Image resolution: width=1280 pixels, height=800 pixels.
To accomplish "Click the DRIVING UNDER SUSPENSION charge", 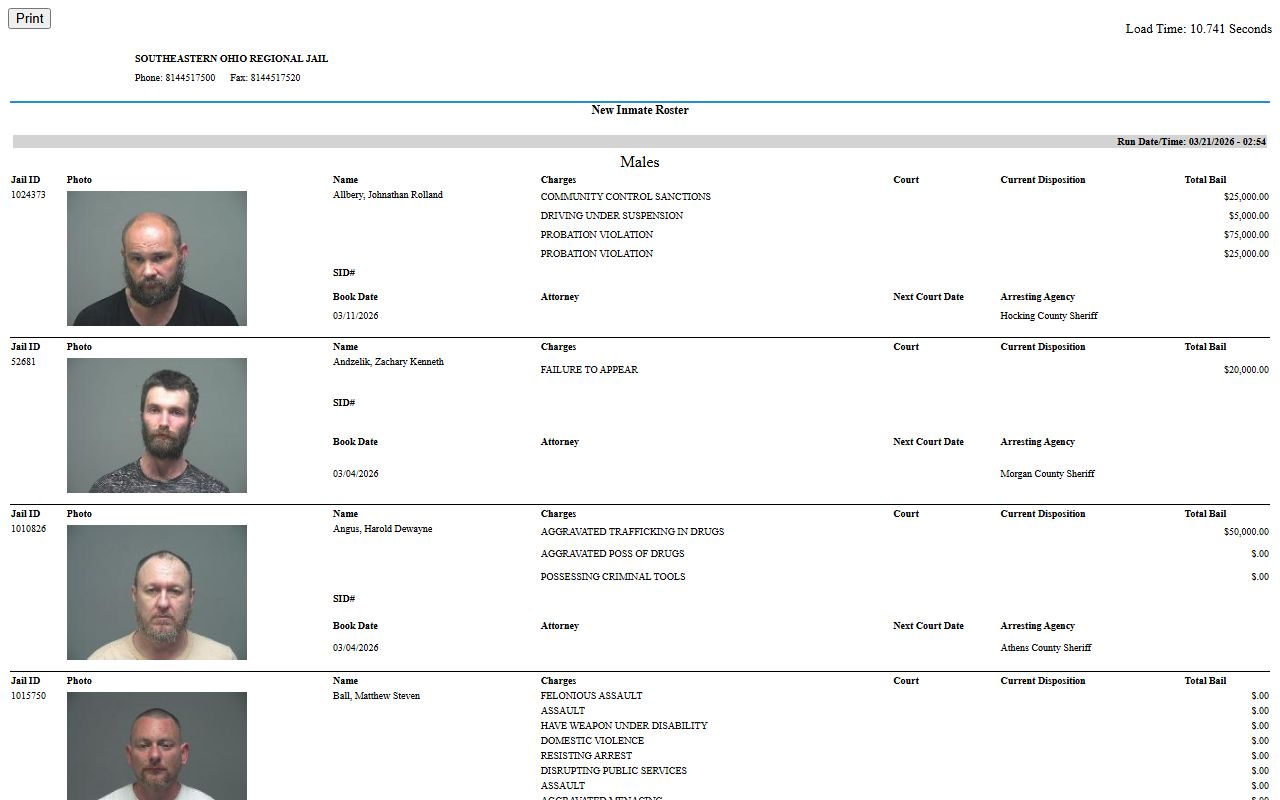I will 611,216.
